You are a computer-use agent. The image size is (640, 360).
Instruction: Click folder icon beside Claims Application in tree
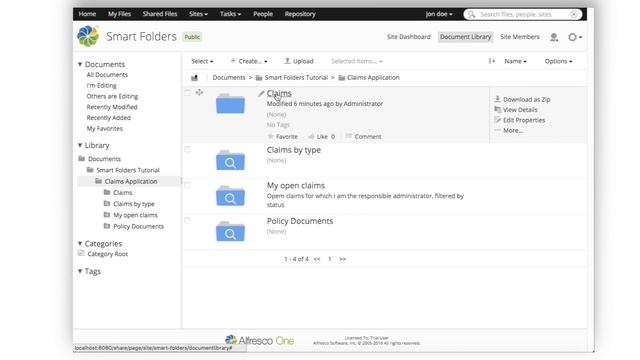(98, 181)
